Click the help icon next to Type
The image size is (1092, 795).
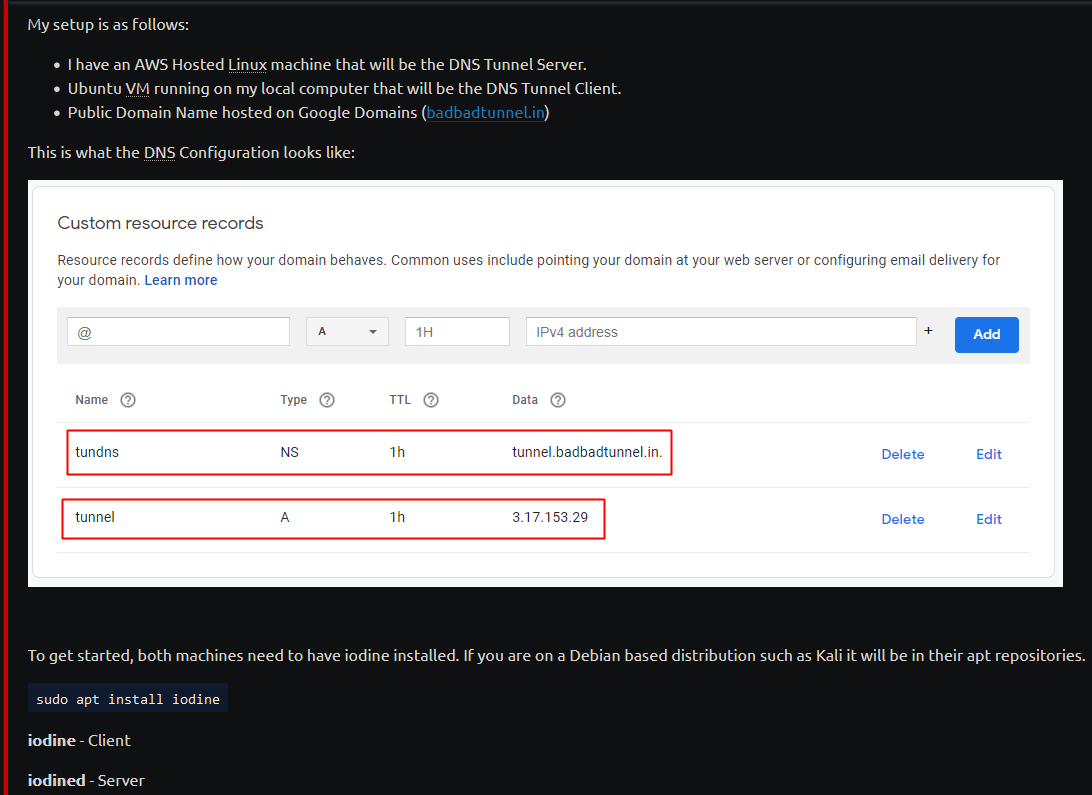[327, 400]
